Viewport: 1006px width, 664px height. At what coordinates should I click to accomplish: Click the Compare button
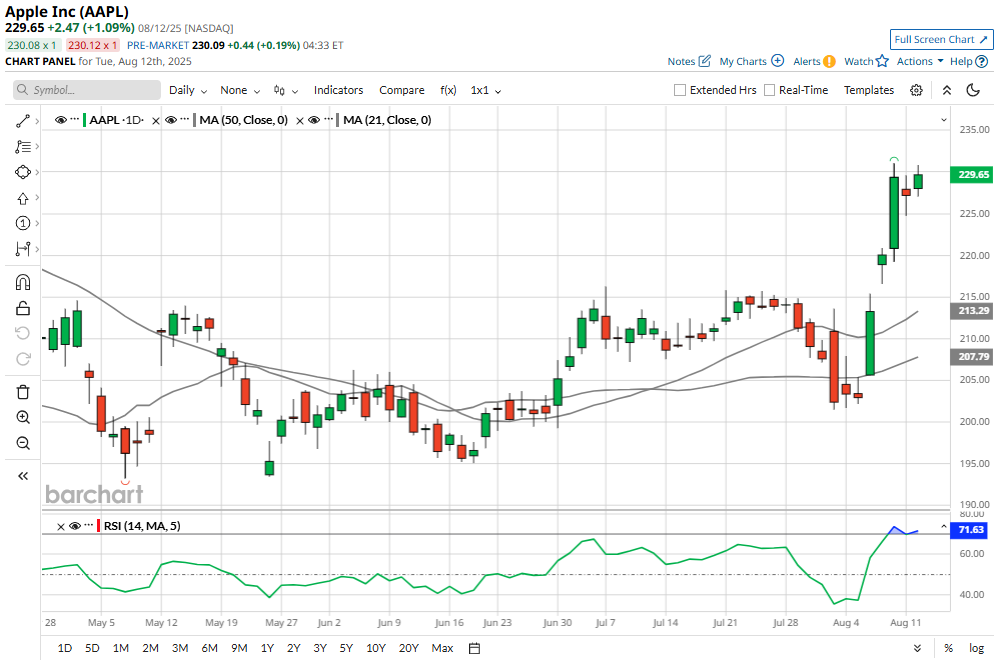(402, 90)
